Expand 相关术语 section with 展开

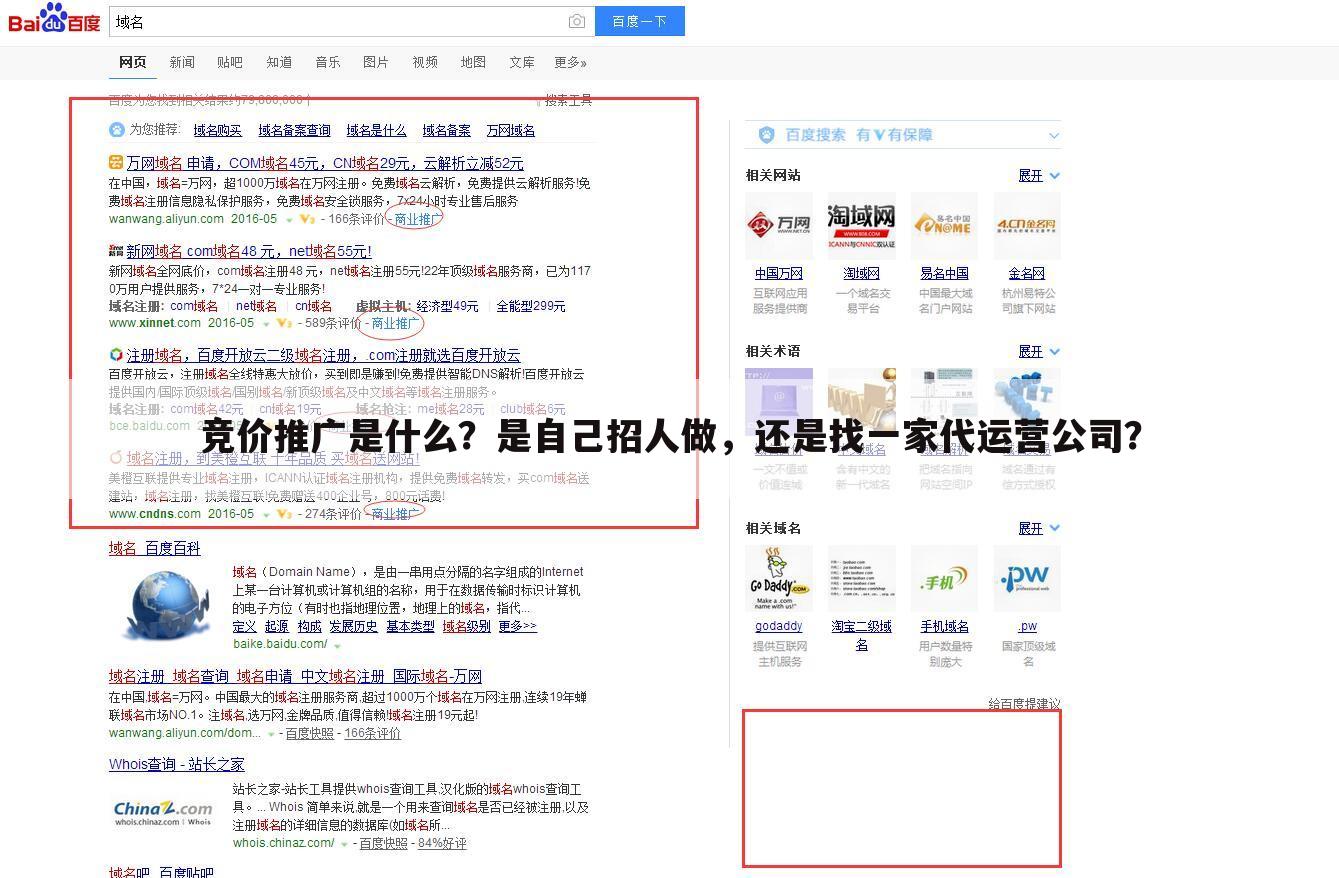[x=1039, y=351]
